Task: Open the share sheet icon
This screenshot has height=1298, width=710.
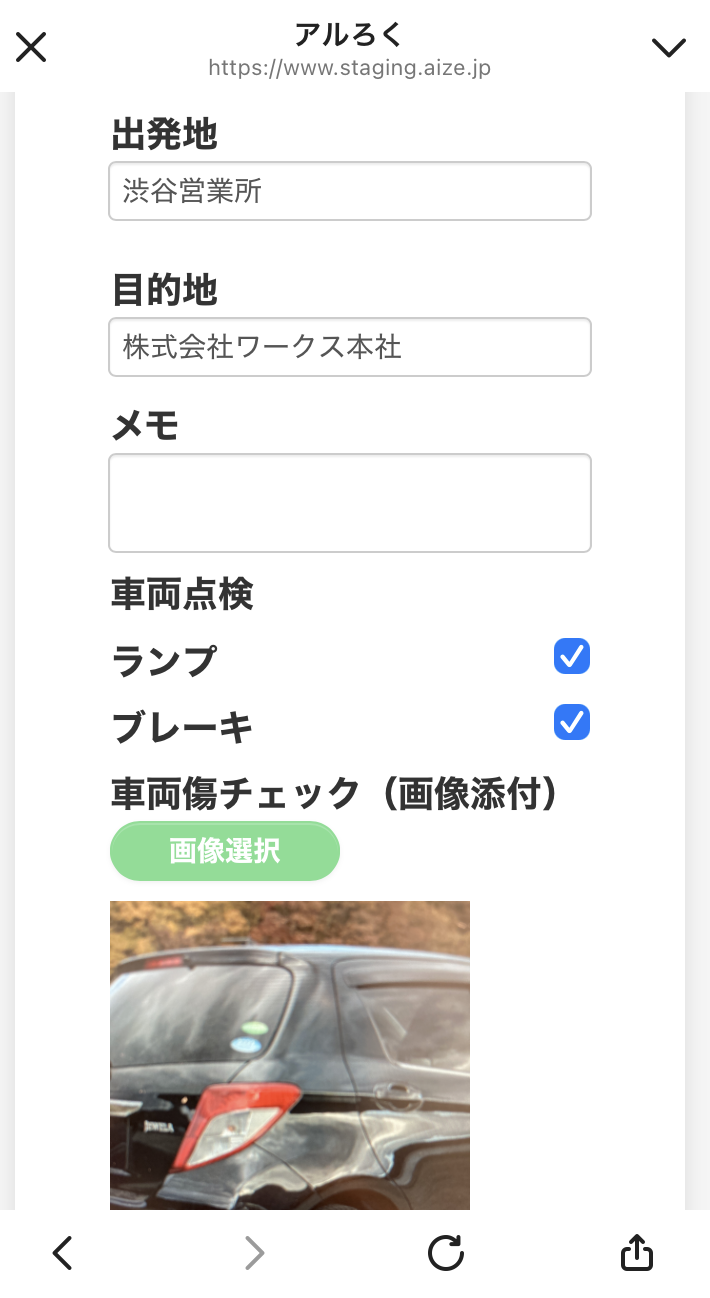Action: click(x=637, y=1253)
